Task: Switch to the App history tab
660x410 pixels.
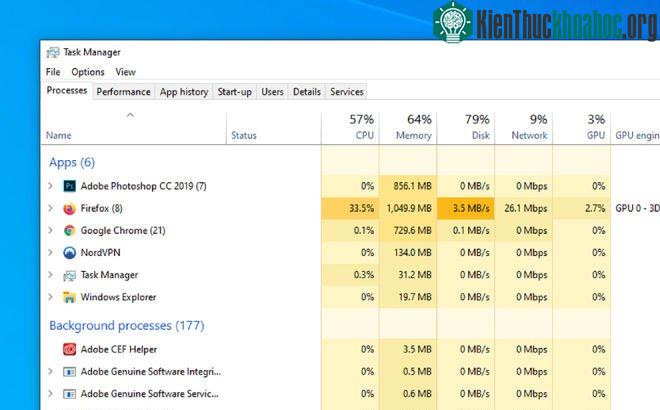Action: 184,92
